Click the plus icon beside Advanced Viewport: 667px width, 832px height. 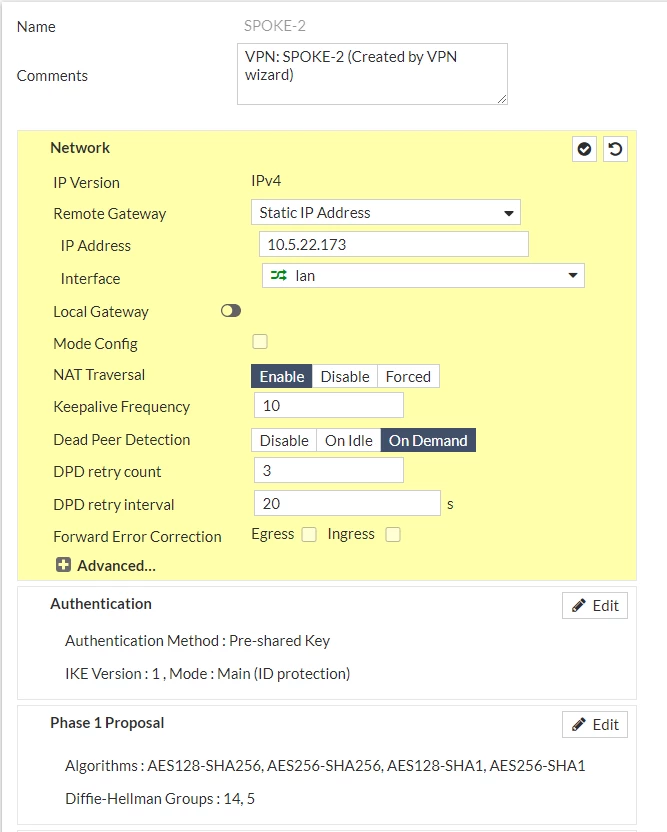click(63, 565)
